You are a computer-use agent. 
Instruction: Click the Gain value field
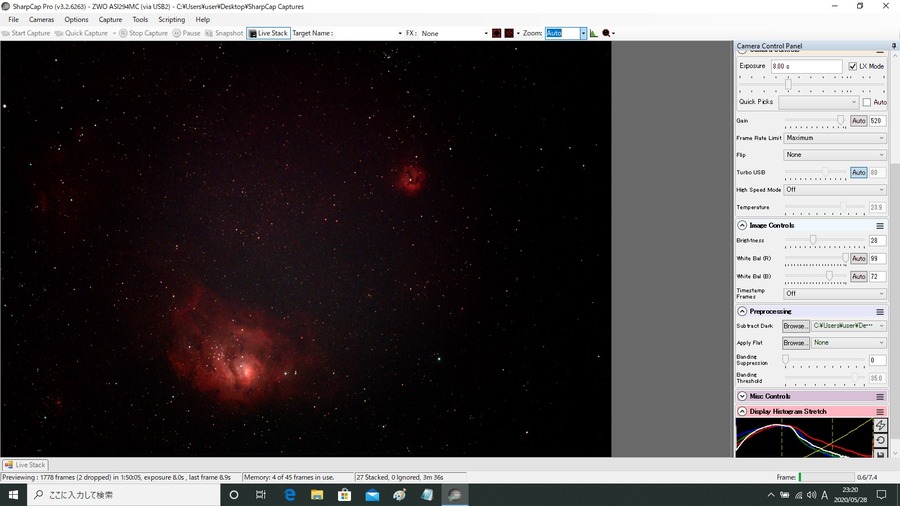[877, 120]
